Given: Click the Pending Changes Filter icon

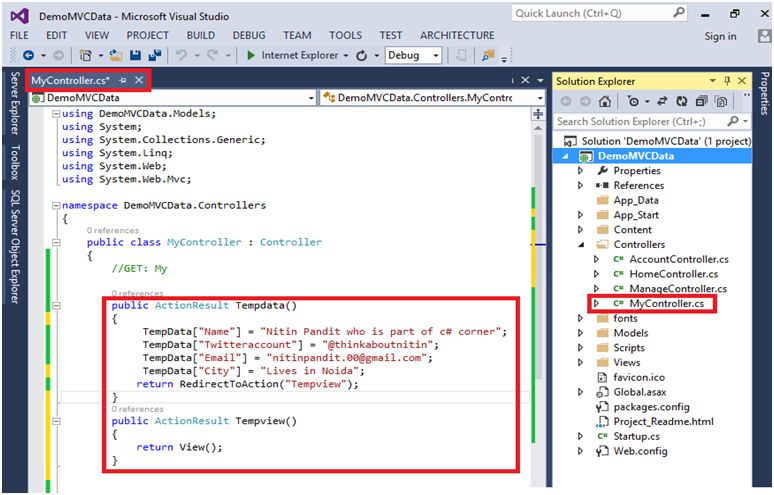Looking at the screenshot, I should click(x=633, y=101).
